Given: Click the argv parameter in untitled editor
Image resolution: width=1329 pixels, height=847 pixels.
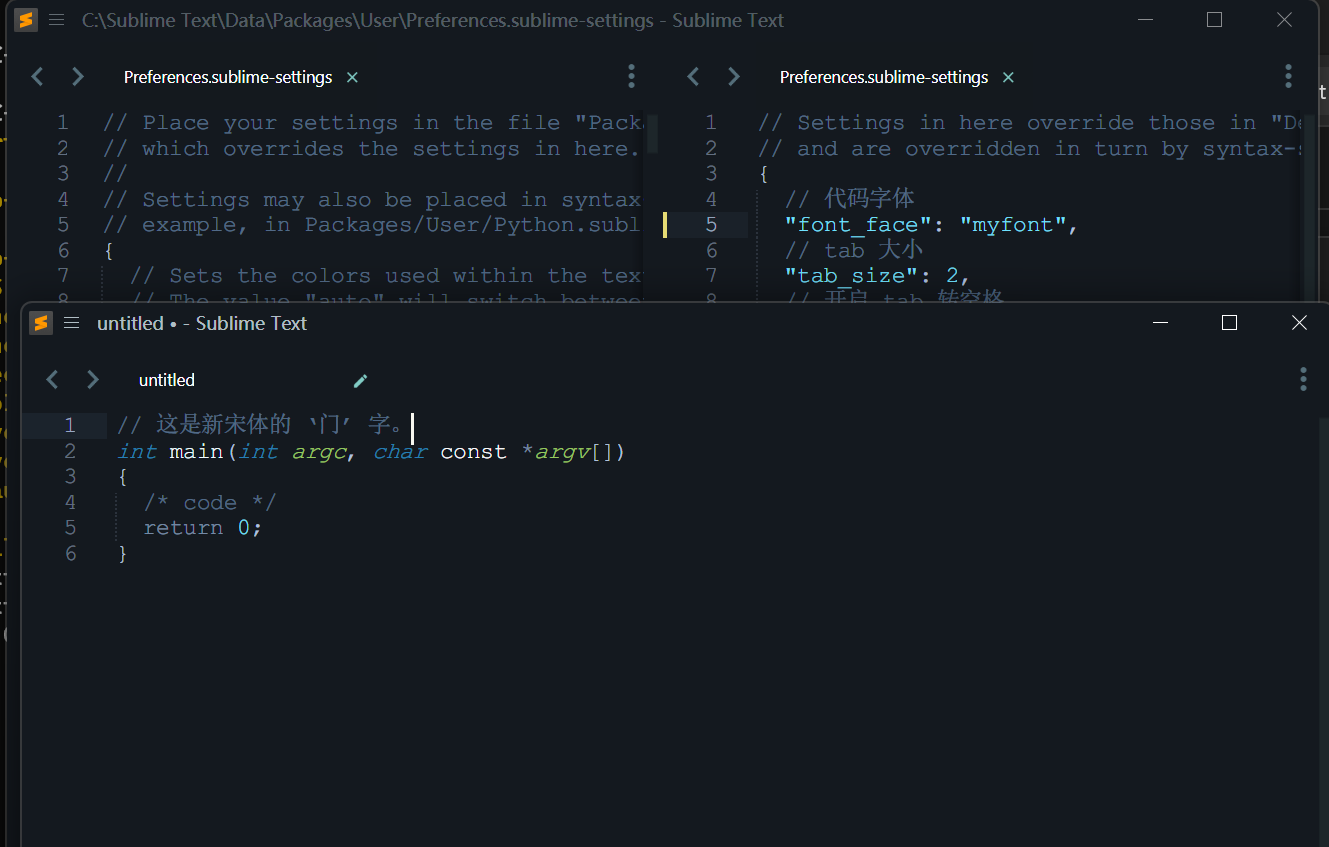Looking at the screenshot, I should click(562, 452).
